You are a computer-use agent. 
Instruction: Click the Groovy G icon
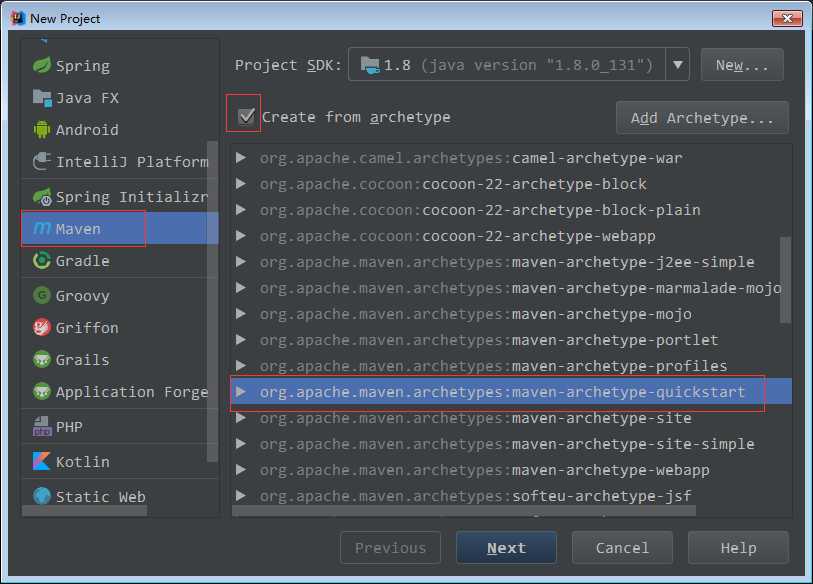click(x=41, y=295)
